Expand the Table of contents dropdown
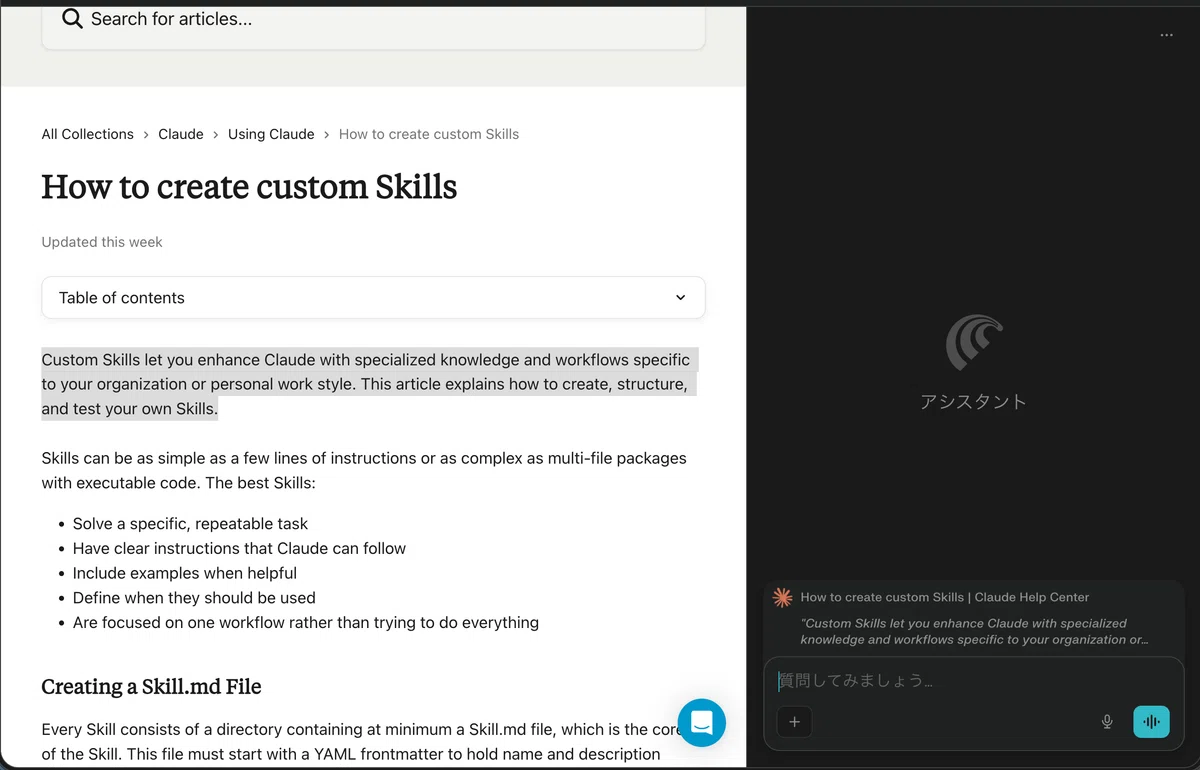The height and width of the screenshot is (770, 1200). 373,298
